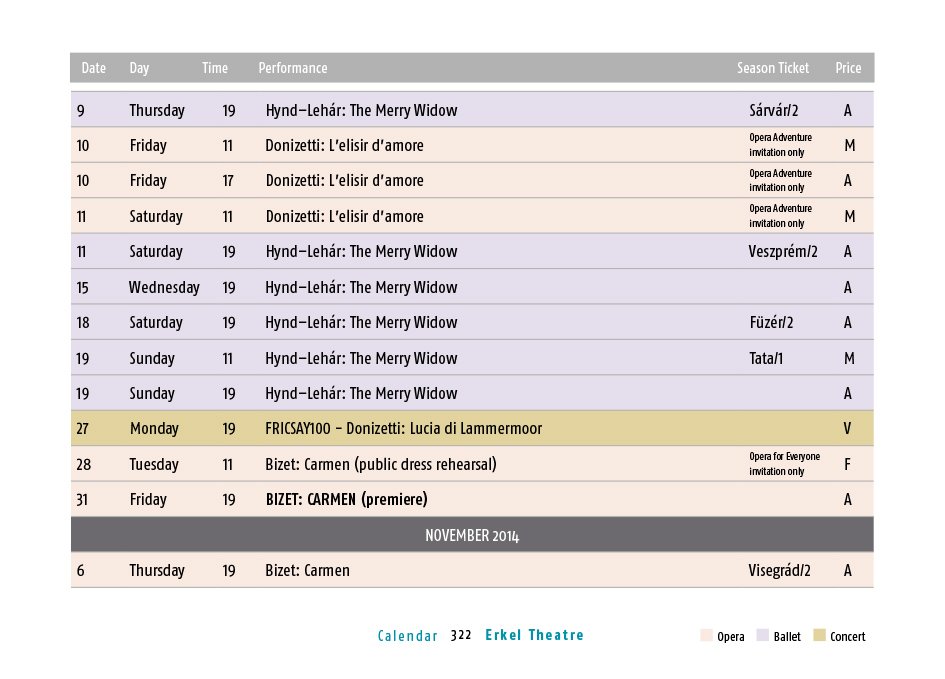Image resolution: width=945 pixels, height=679 pixels.
Task: Open Carmen public dress rehearsal entry
Action: pos(381,465)
